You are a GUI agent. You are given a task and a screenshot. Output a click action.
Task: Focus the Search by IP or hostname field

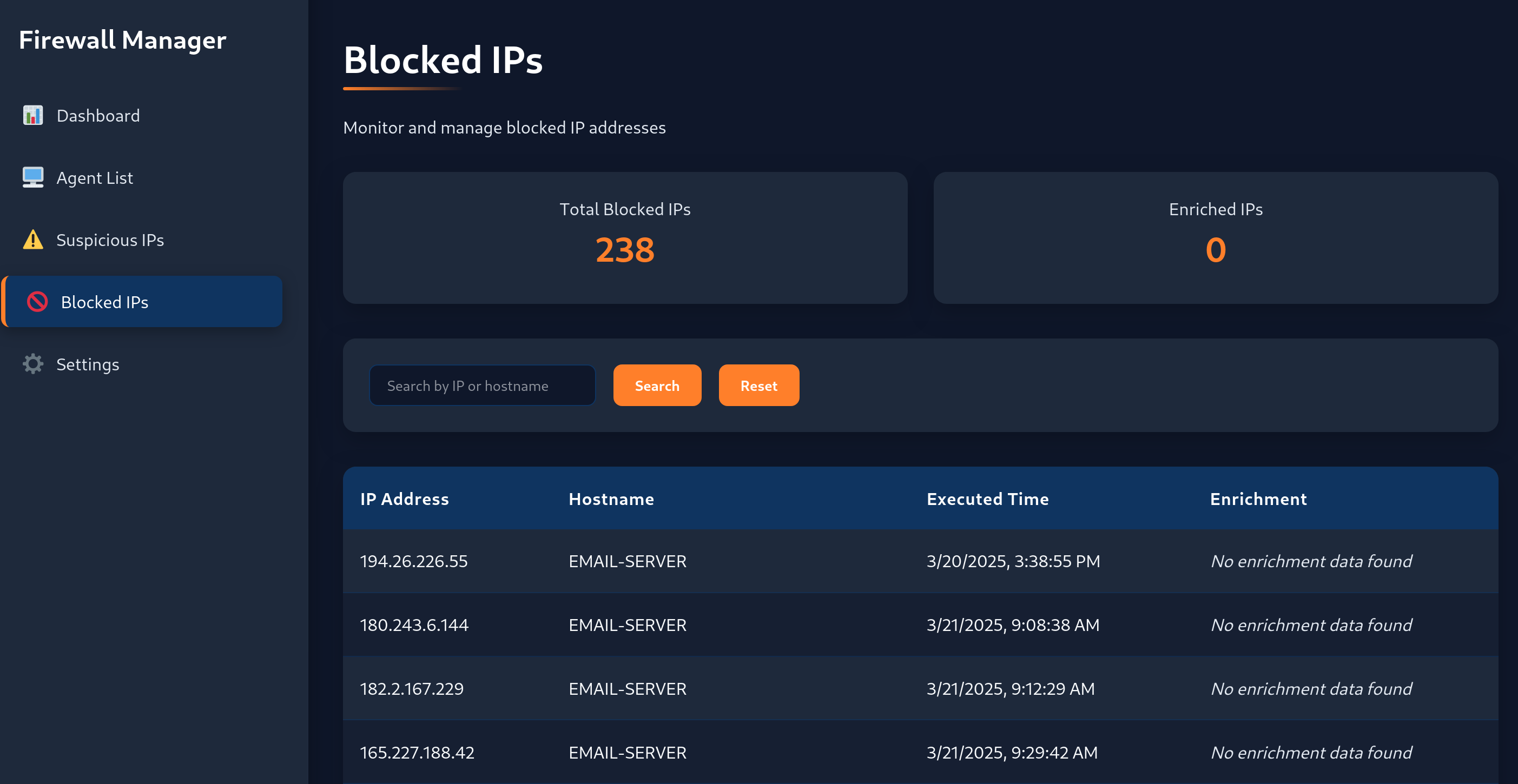pyautogui.click(x=482, y=385)
